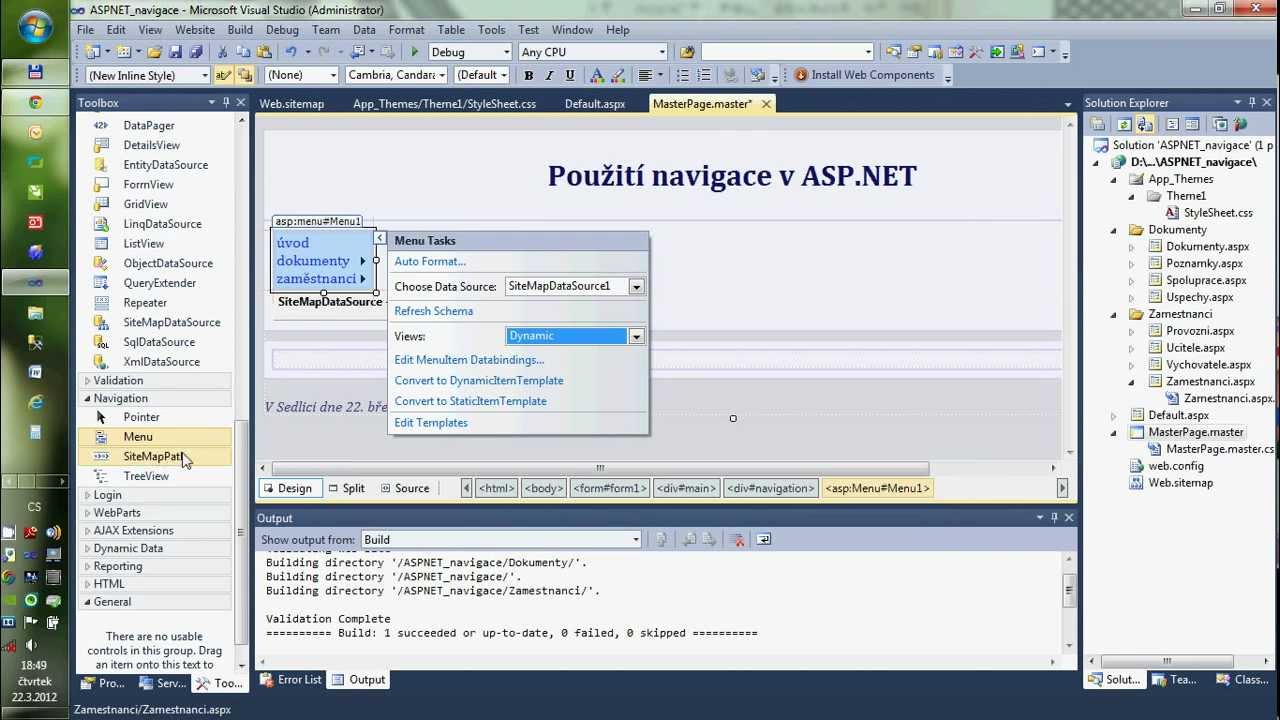The image size is (1280, 720).
Task: Click Convert to DynamicItemTemplate link
Action: tap(478, 380)
